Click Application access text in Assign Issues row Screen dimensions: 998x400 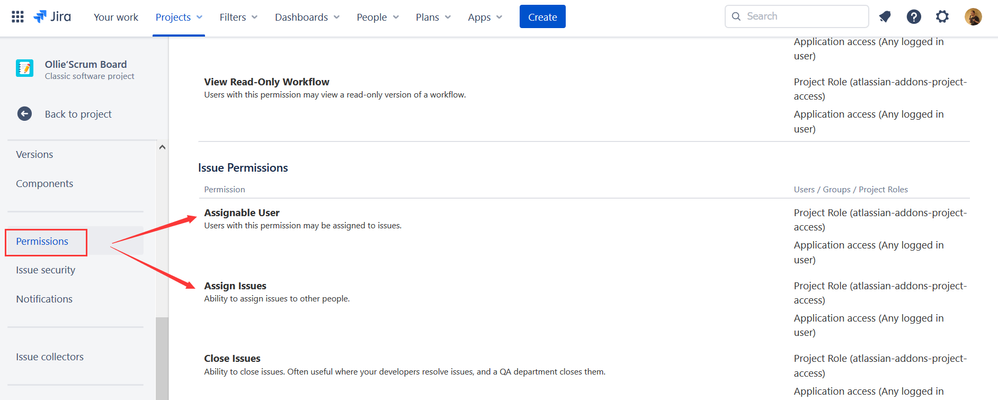point(869,325)
